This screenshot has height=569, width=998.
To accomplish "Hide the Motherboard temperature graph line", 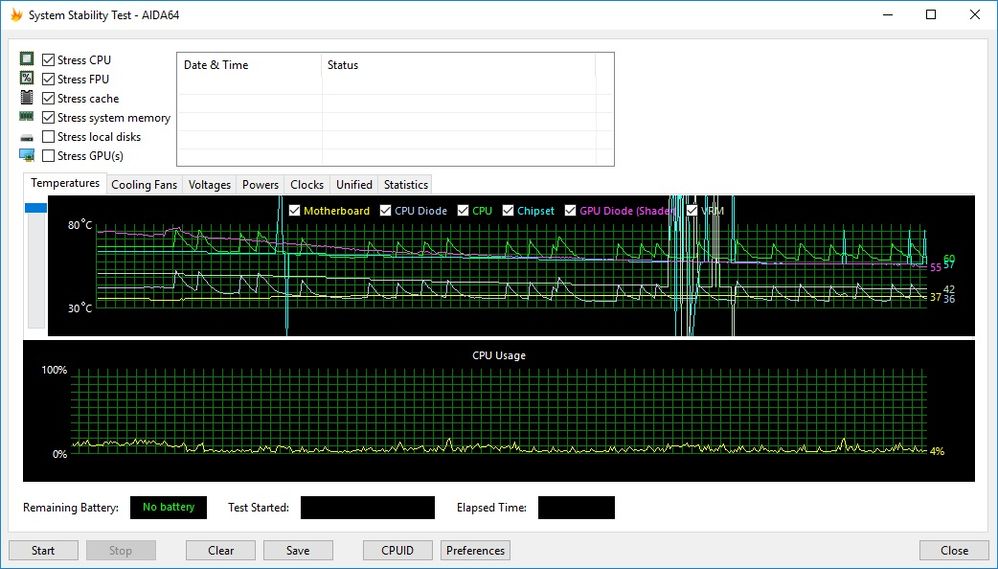I will point(294,211).
